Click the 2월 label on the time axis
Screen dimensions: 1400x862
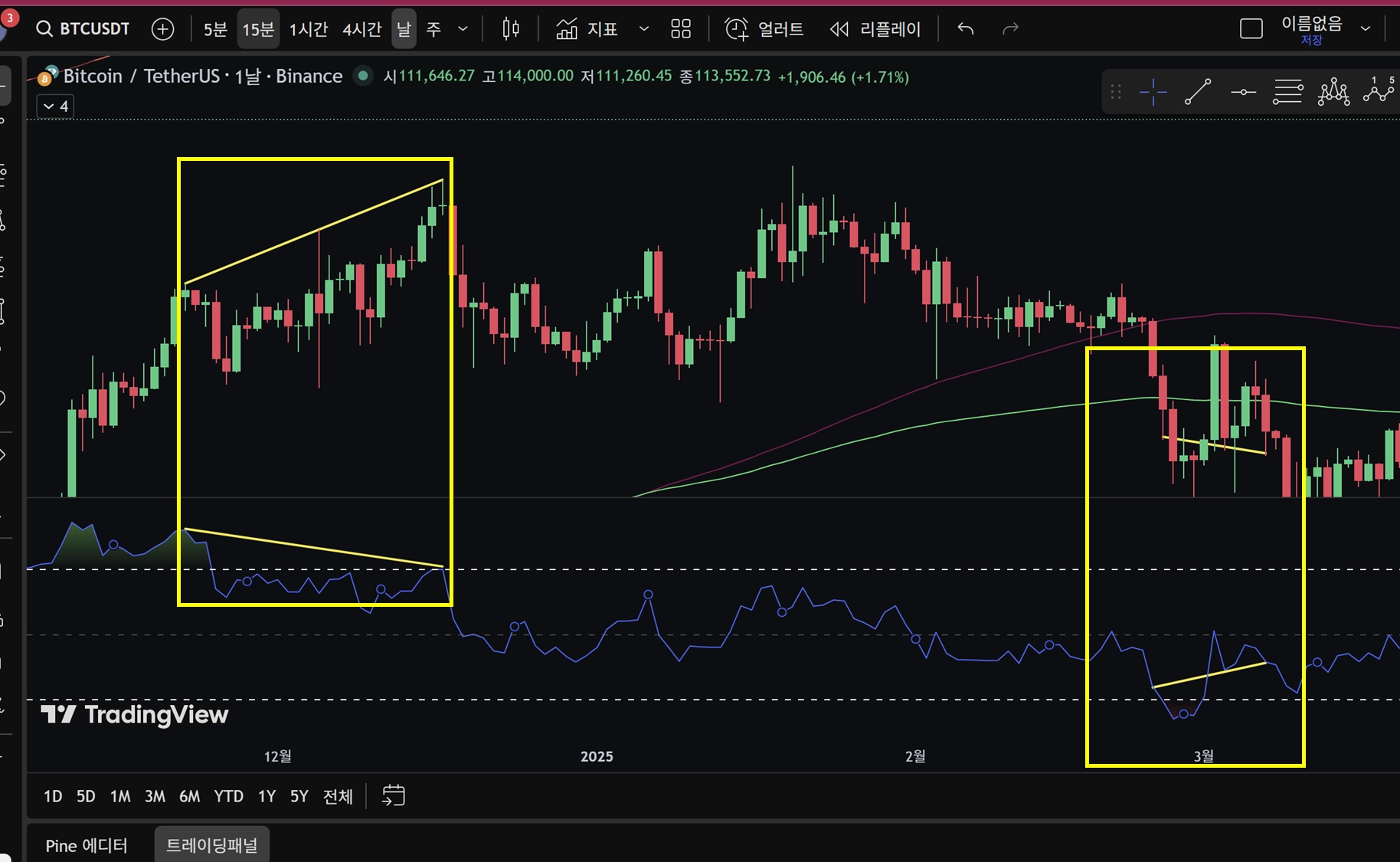[915, 756]
